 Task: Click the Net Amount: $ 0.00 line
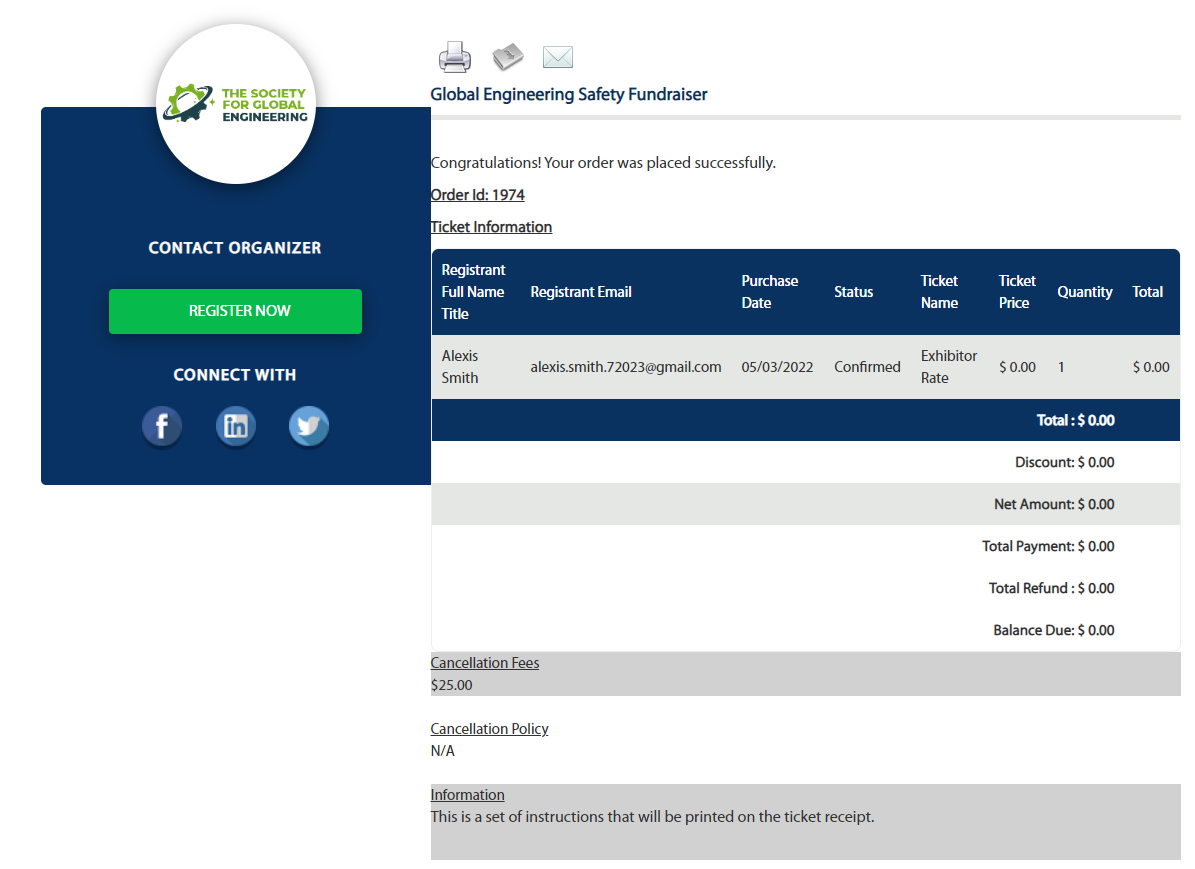click(1054, 504)
